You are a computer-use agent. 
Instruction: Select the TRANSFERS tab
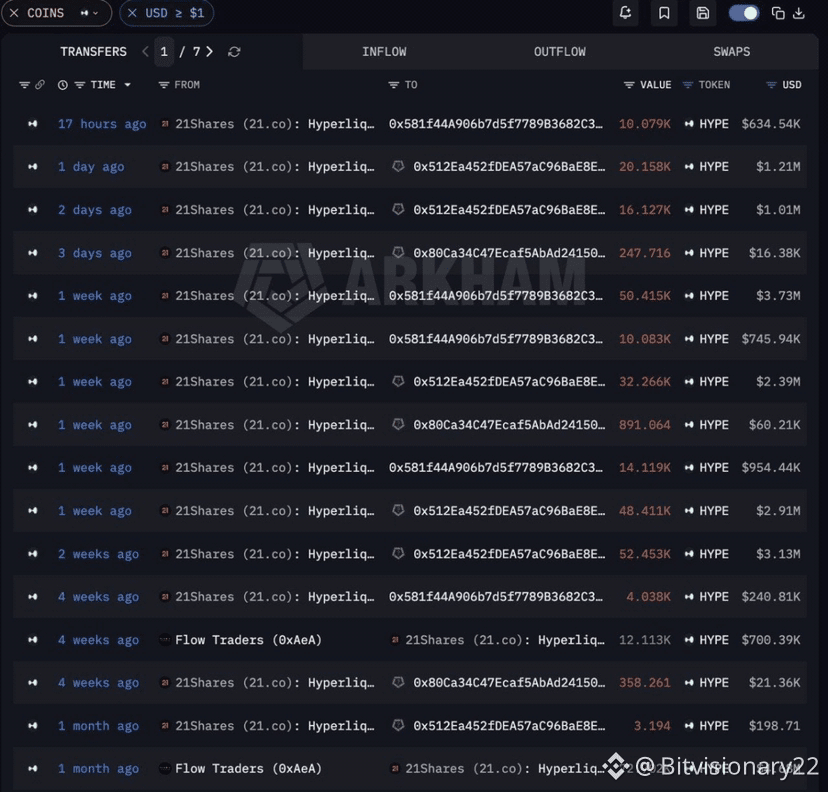(93, 52)
